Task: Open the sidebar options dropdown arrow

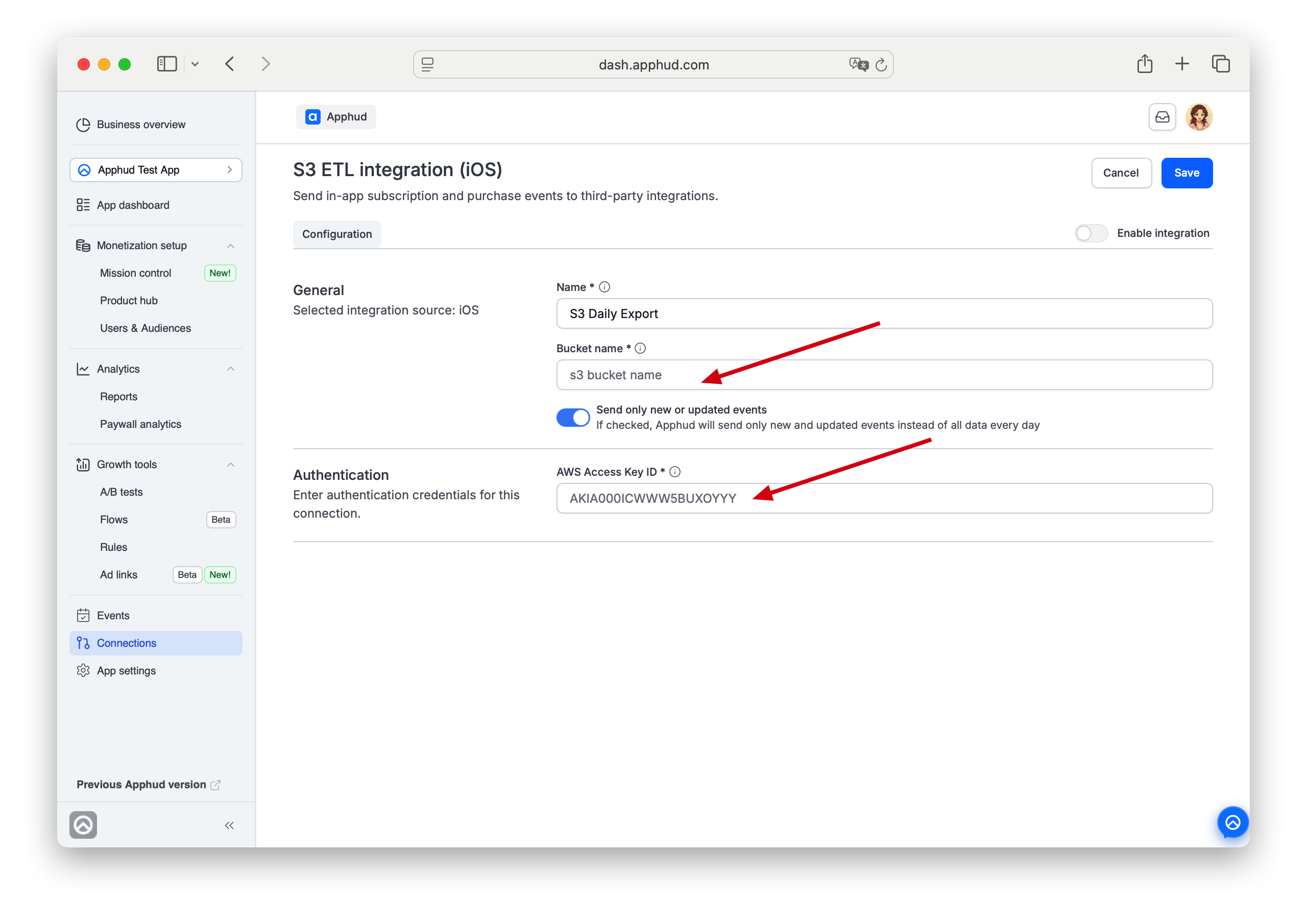Action: [195, 64]
